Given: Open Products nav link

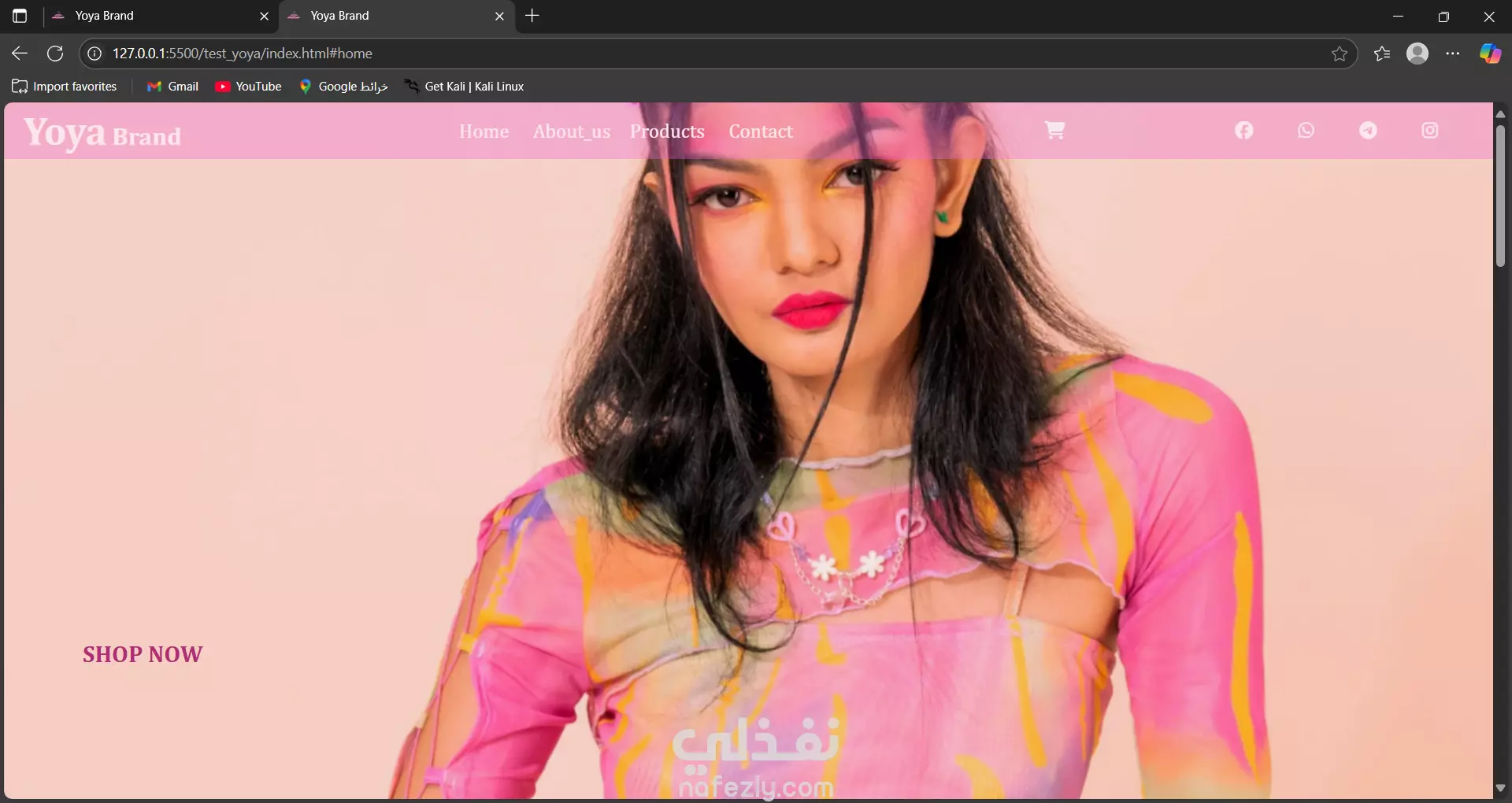Looking at the screenshot, I should click(667, 131).
